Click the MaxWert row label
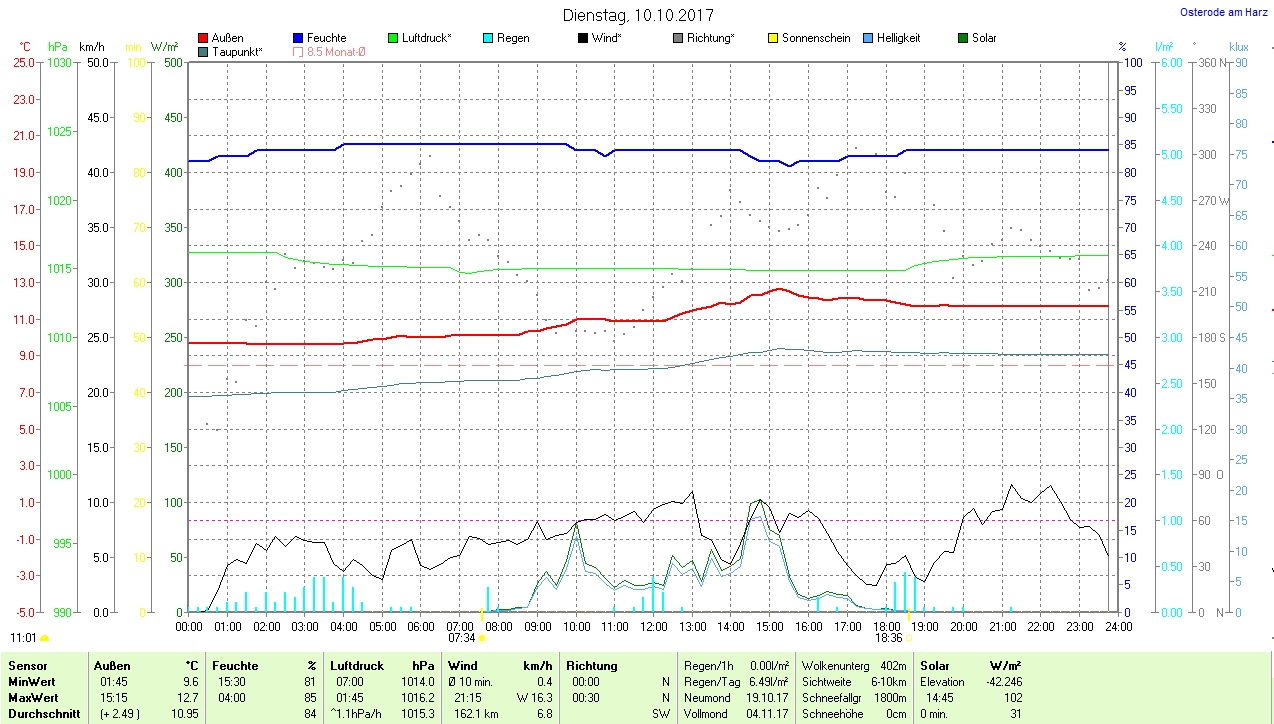1274x724 pixels. point(32,697)
